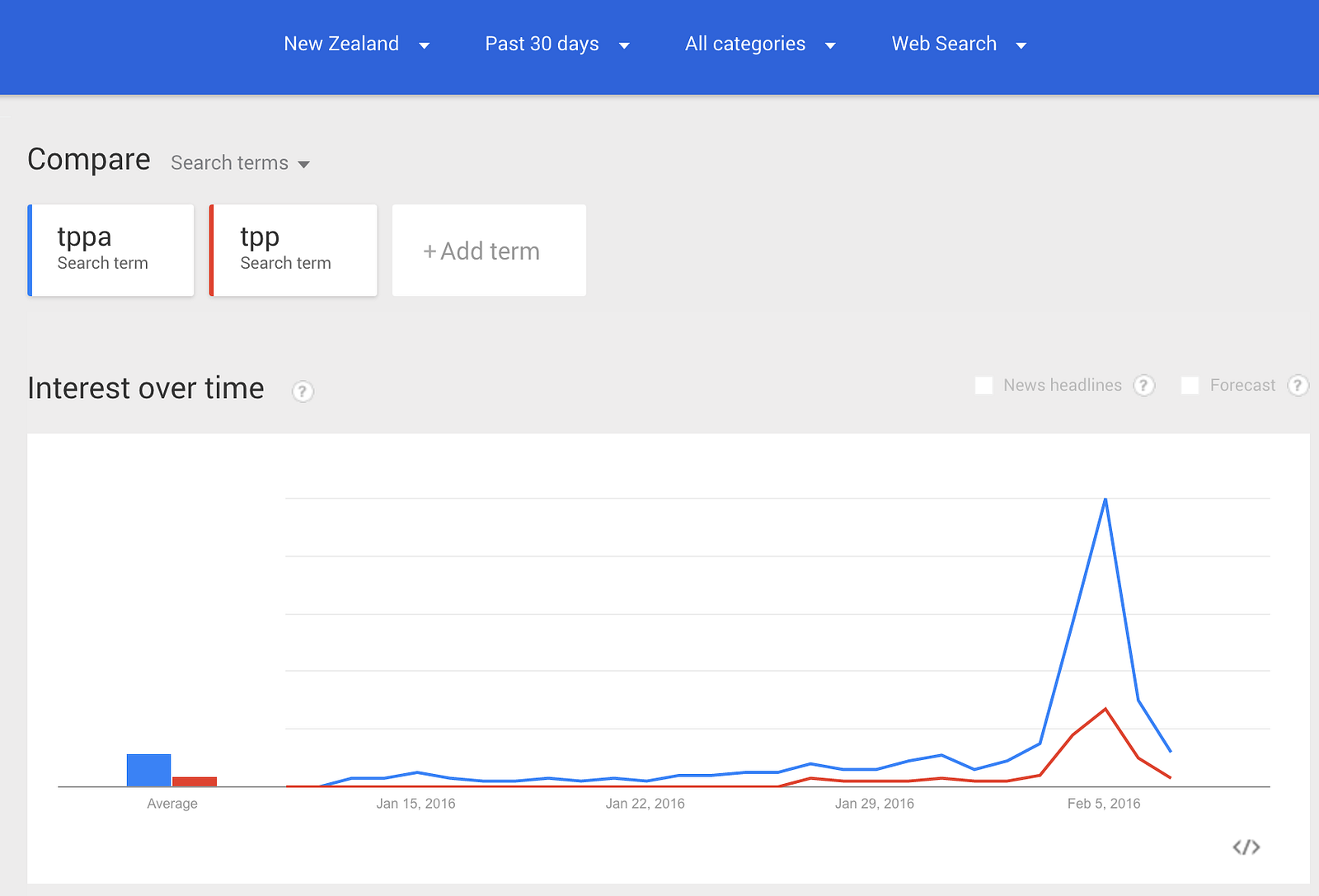The image size is (1319, 896).
Task: Click the blue tppa average bar
Action: pos(148,770)
